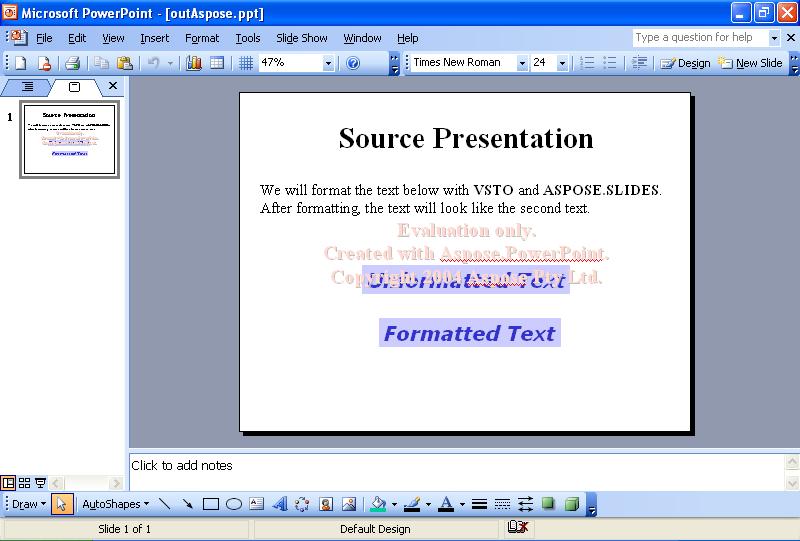
Task: Print the presentation with the printer icon
Action: click(x=72, y=63)
